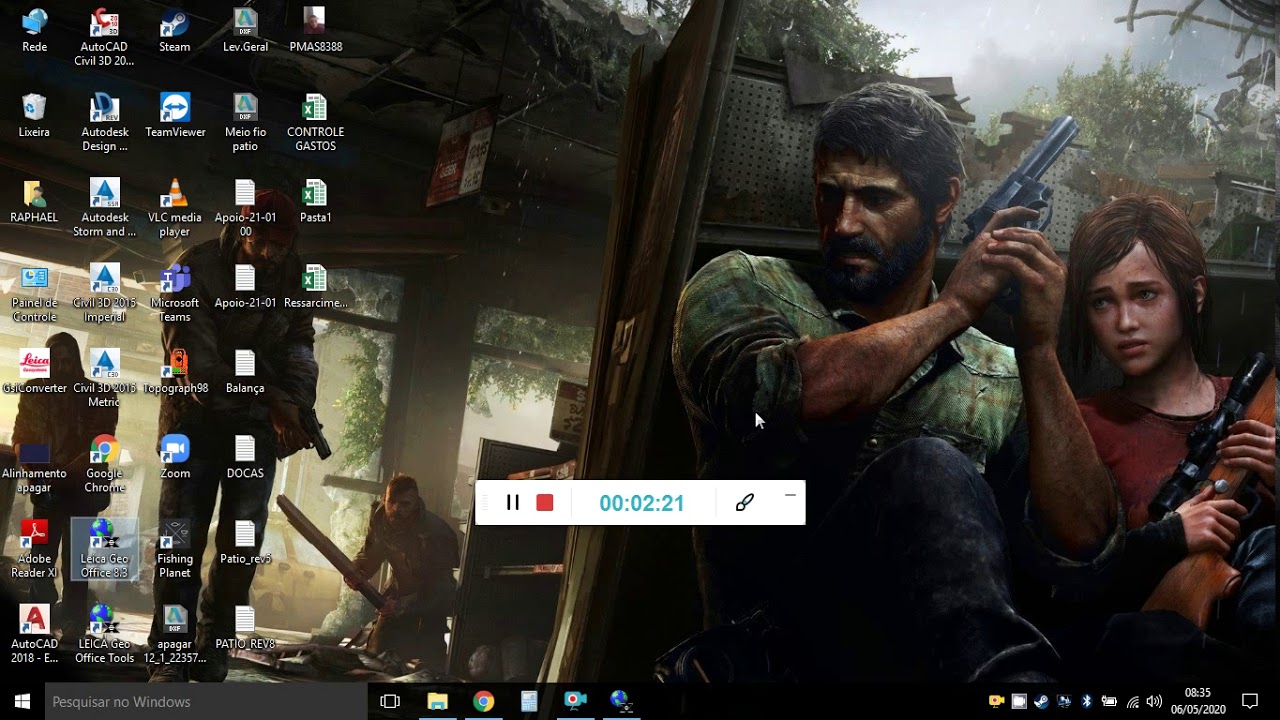
Task: Open the RAPHAEL user folder
Action: 34,201
